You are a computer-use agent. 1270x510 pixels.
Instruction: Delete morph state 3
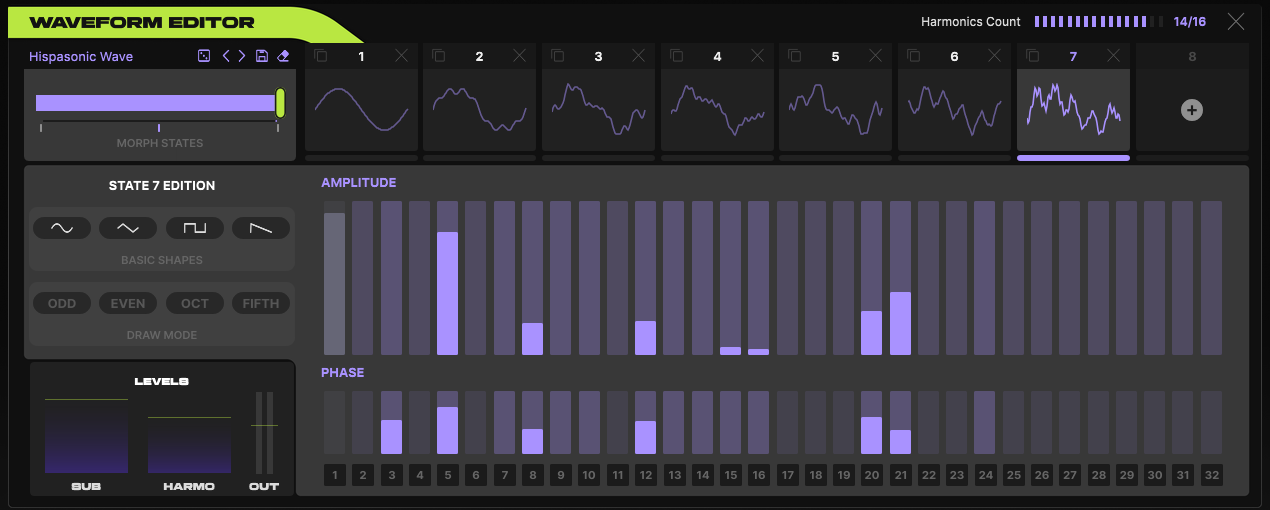[x=638, y=56]
